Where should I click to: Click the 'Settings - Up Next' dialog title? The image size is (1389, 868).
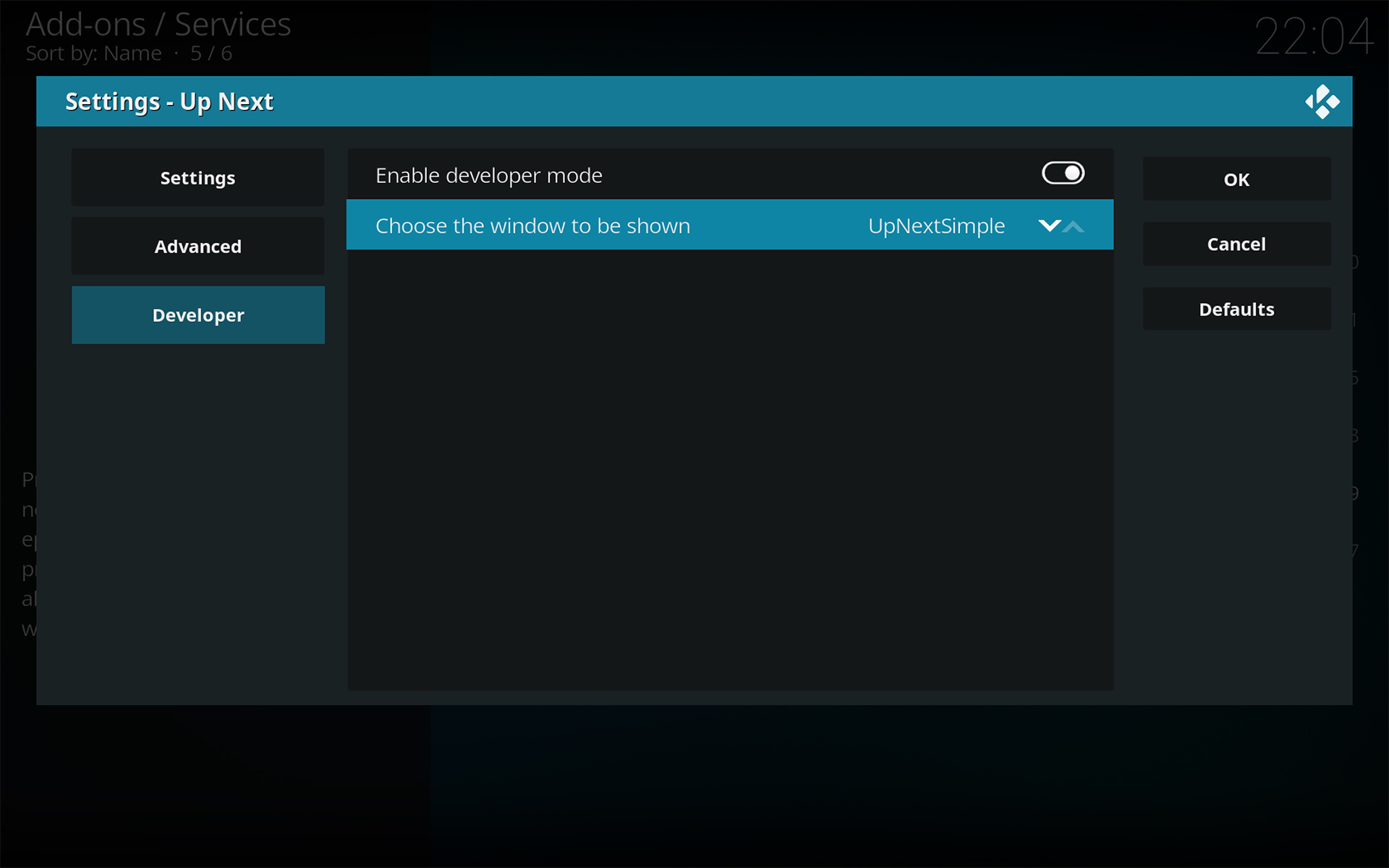point(169,101)
